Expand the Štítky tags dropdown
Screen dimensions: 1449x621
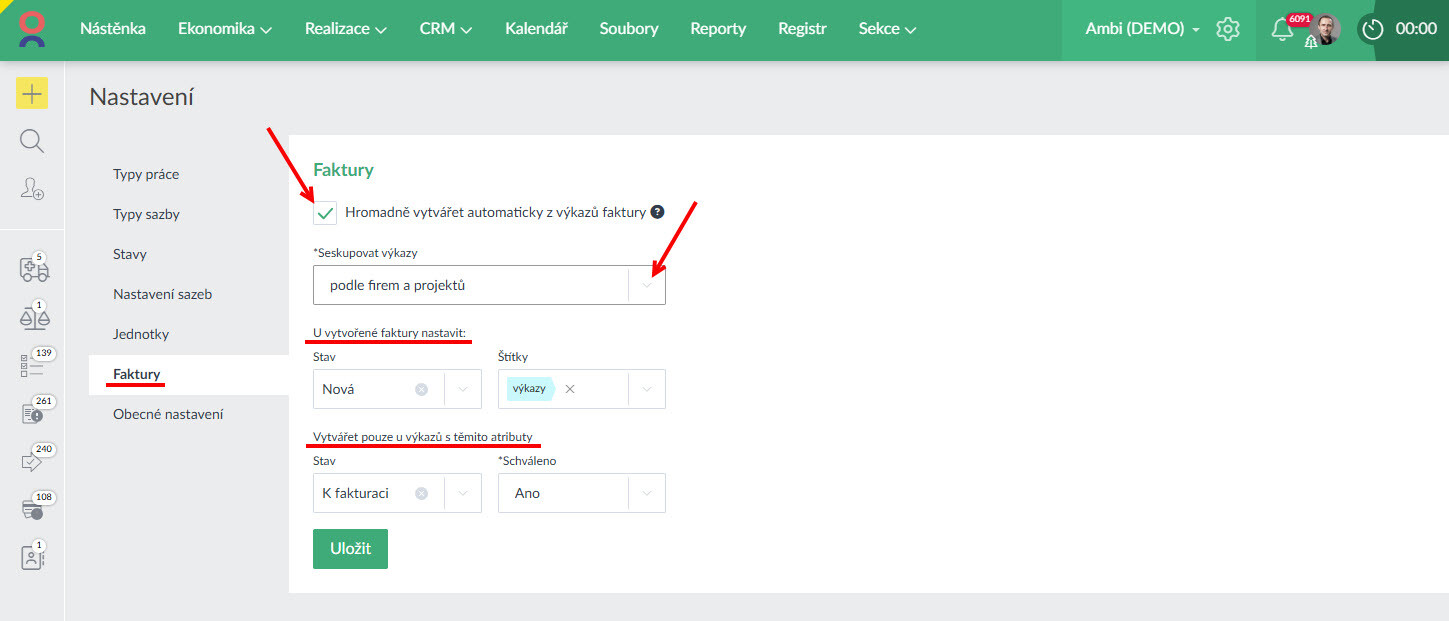tap(647, 389)
